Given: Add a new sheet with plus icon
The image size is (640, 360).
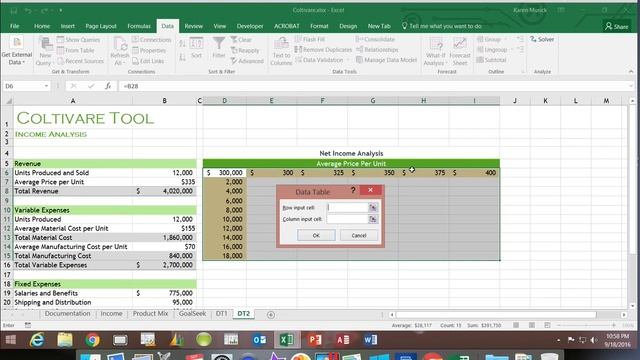Looking at the screenshot, I should tap(271, 315).
